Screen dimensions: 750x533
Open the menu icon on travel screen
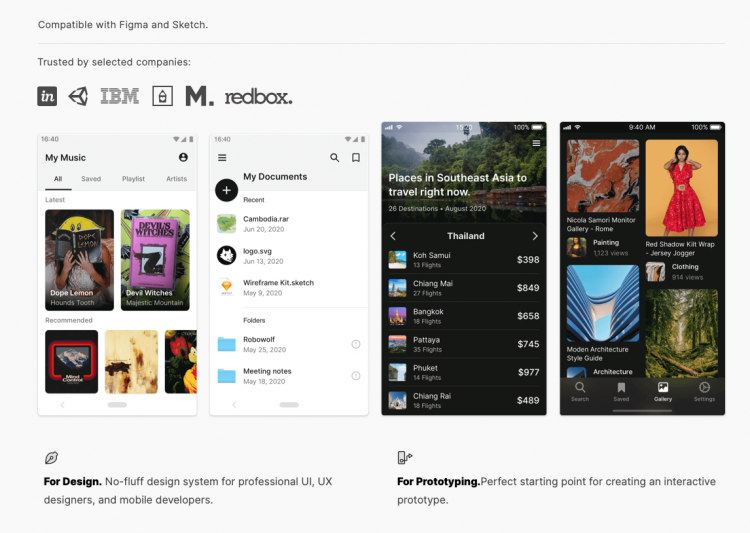[536, 144]
